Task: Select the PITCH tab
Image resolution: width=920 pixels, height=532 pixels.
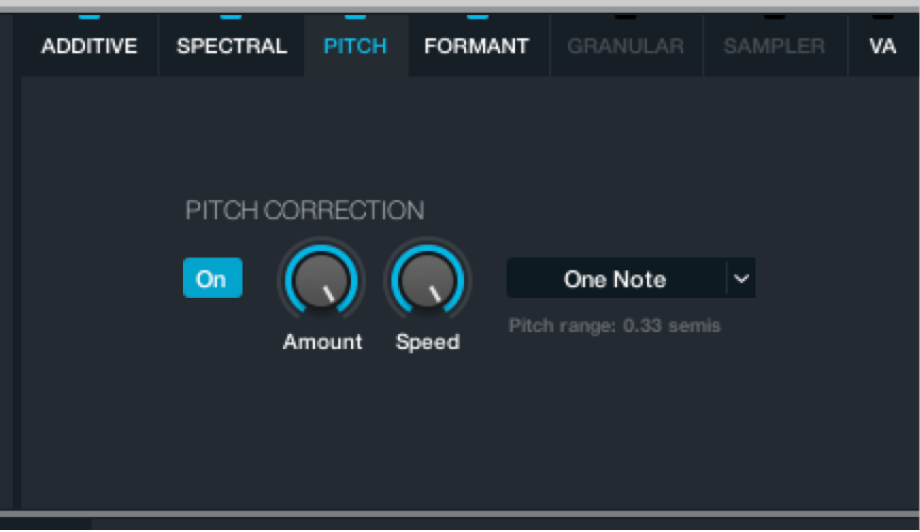Action: point(355,46)
